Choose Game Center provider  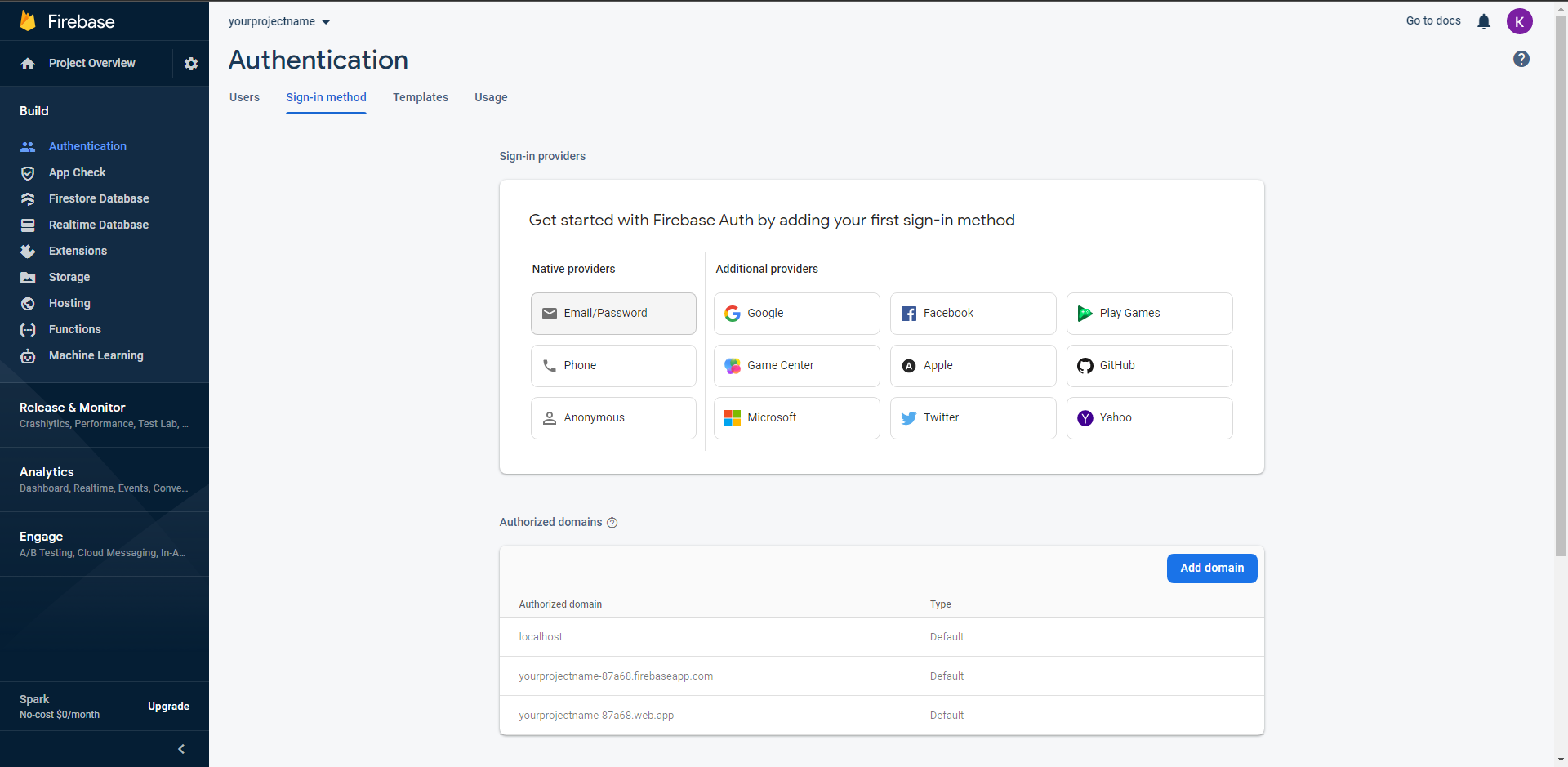[x=797, y=366]
